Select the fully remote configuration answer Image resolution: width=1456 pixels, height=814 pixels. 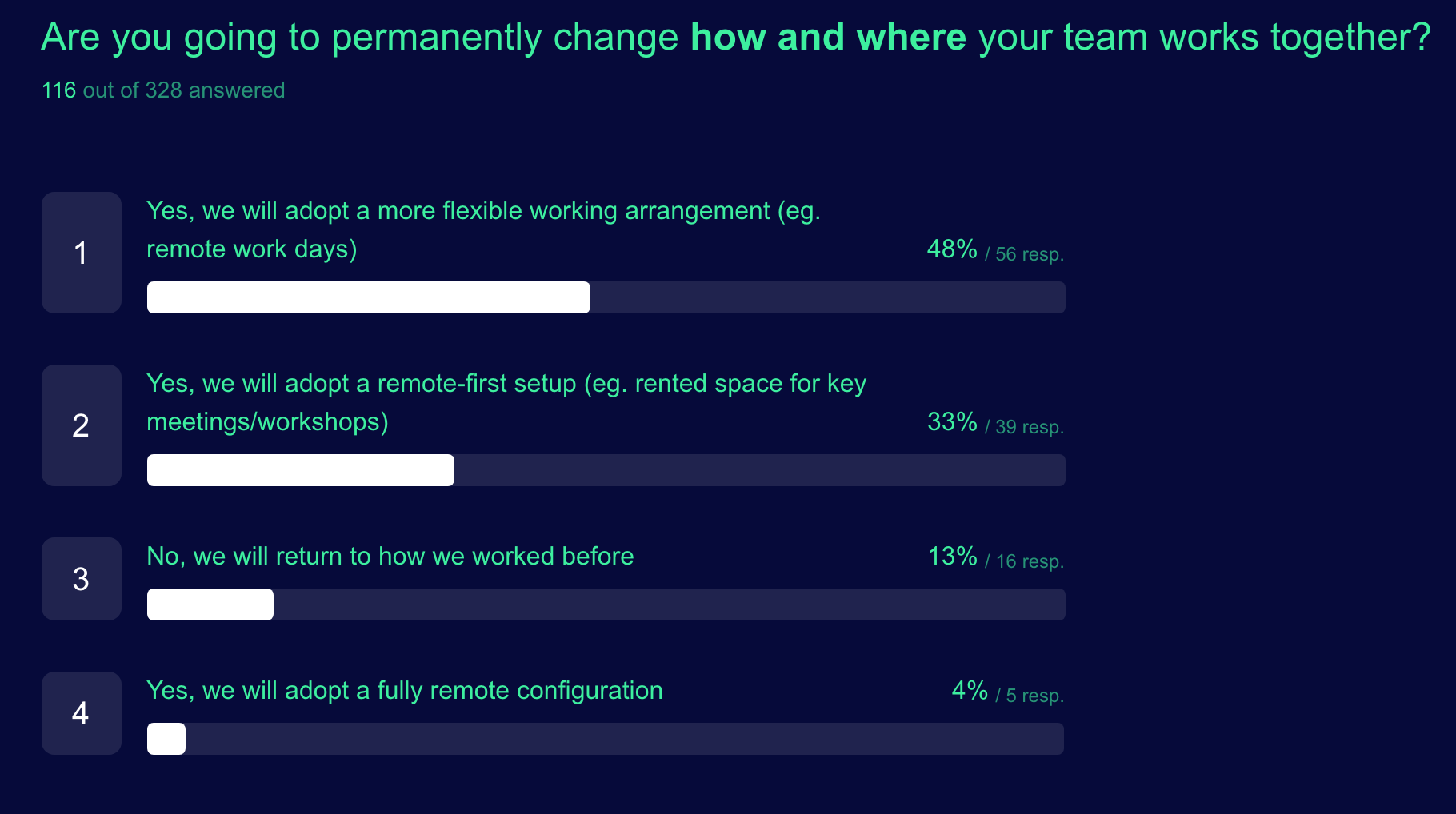coord(404,690)
